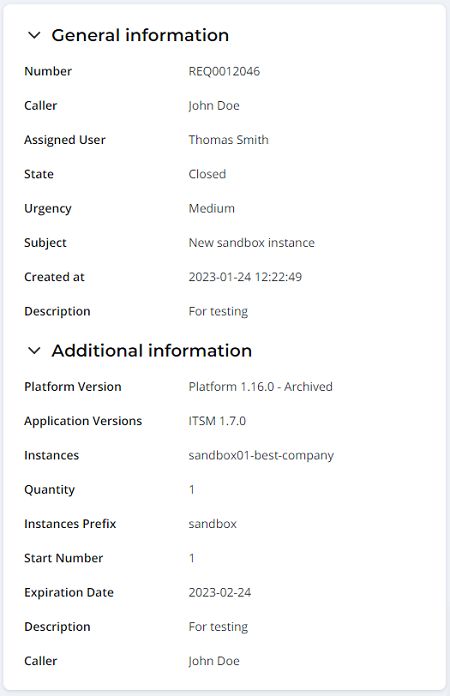Click the Medium urgency value
Image resolution: width=450 pixels, height=696 pixels.
click(212, 208)
